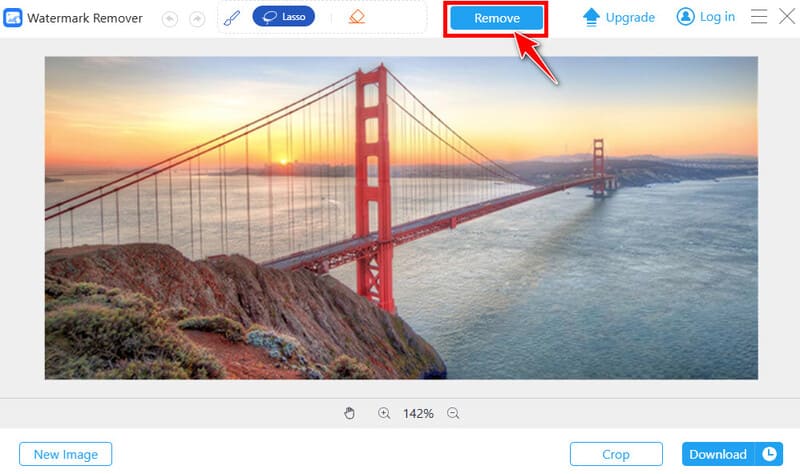Screen dimensions: 800x474
Task: Zoom out of the image
Action: (x=453, y=413)
